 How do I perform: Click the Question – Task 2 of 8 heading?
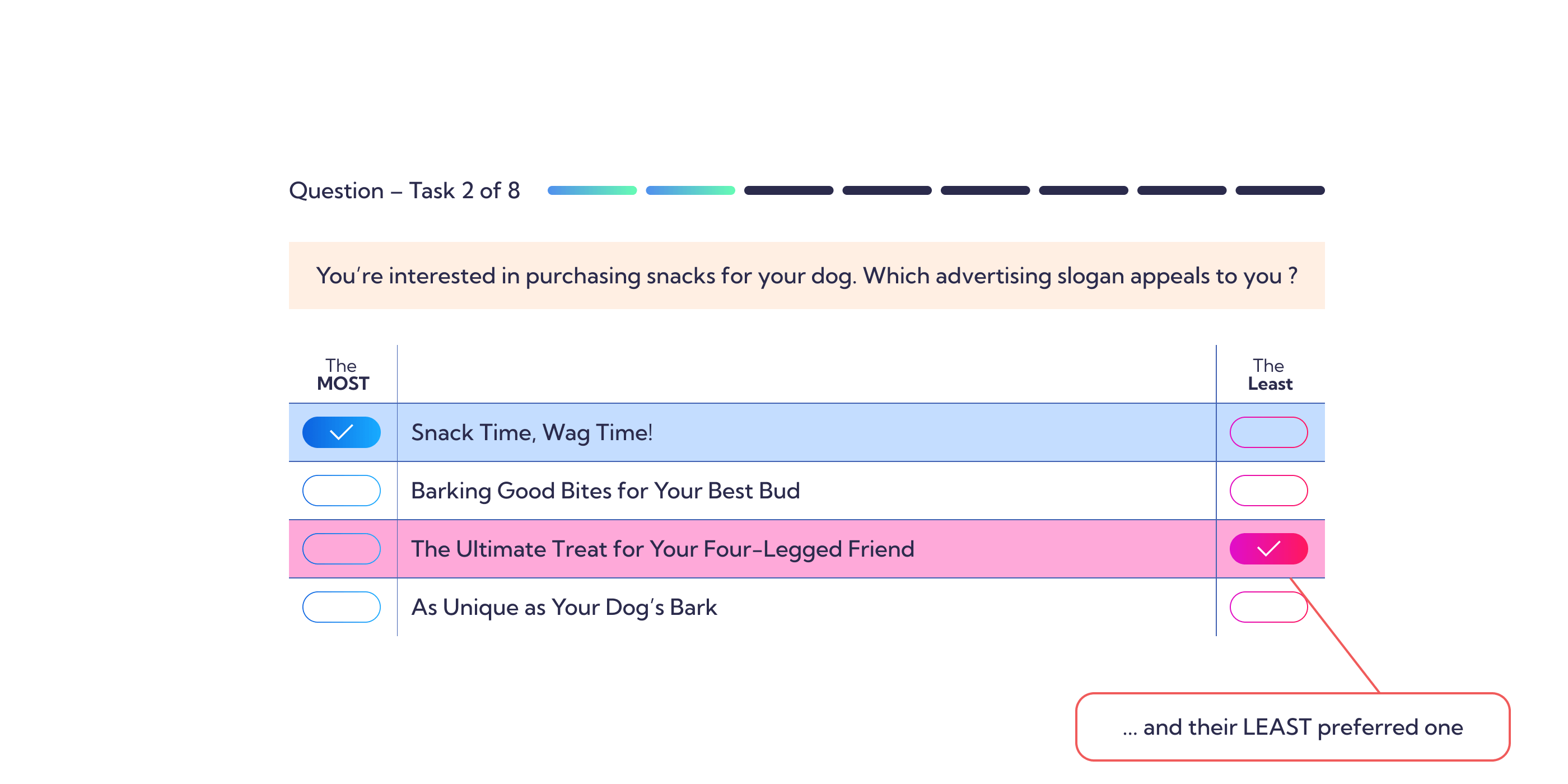(x=404, y=190)
